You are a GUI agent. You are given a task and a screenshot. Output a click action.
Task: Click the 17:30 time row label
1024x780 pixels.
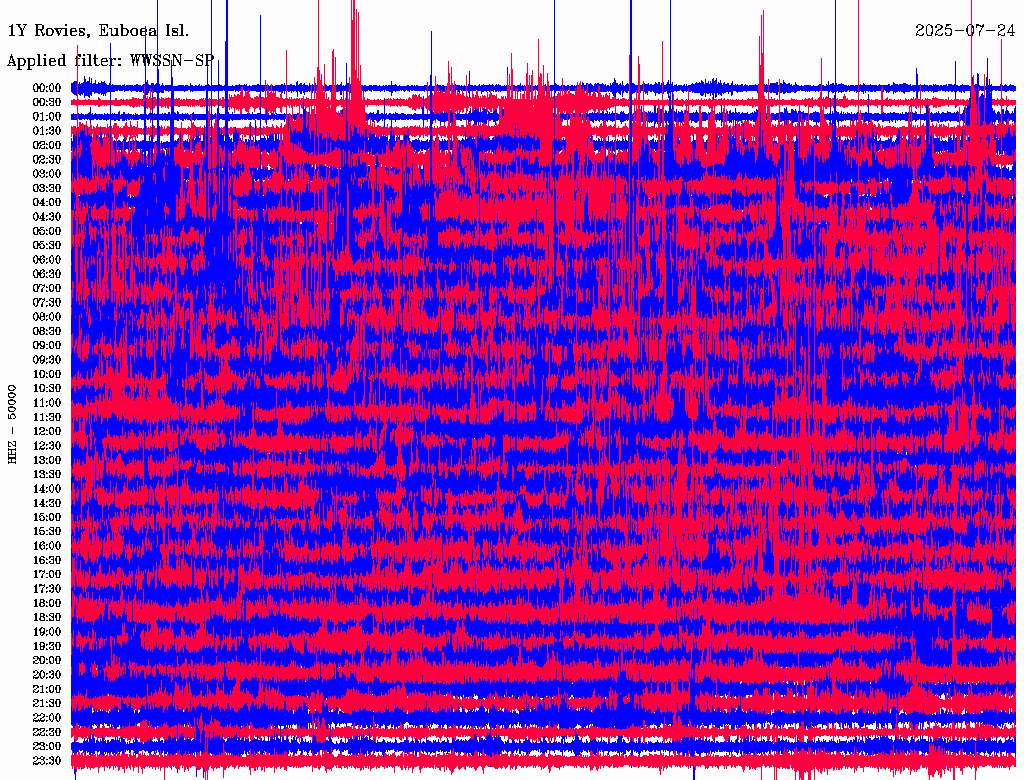47,589
